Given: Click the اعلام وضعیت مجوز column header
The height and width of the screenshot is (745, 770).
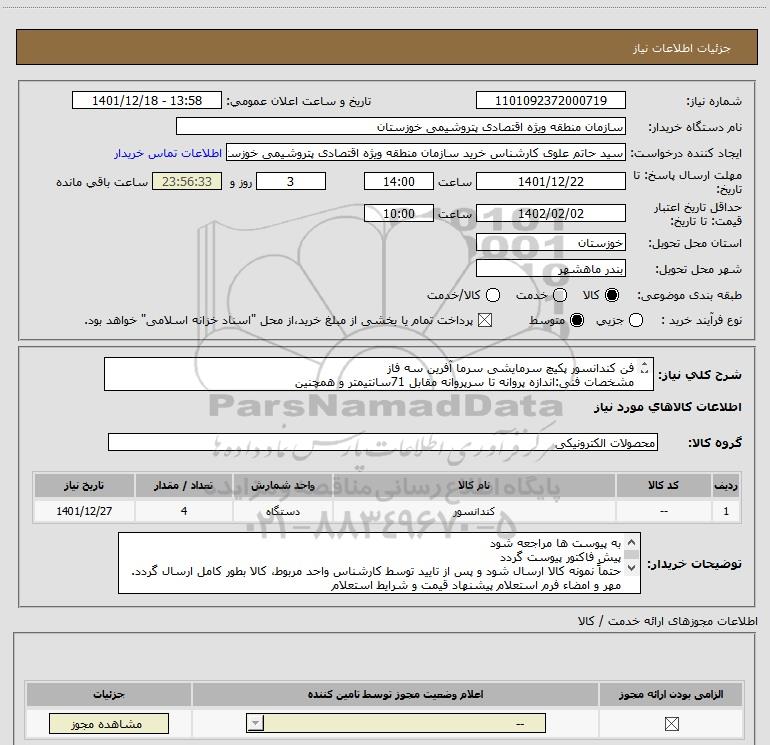Looking at the screenshot, I should tap(395, 694).
